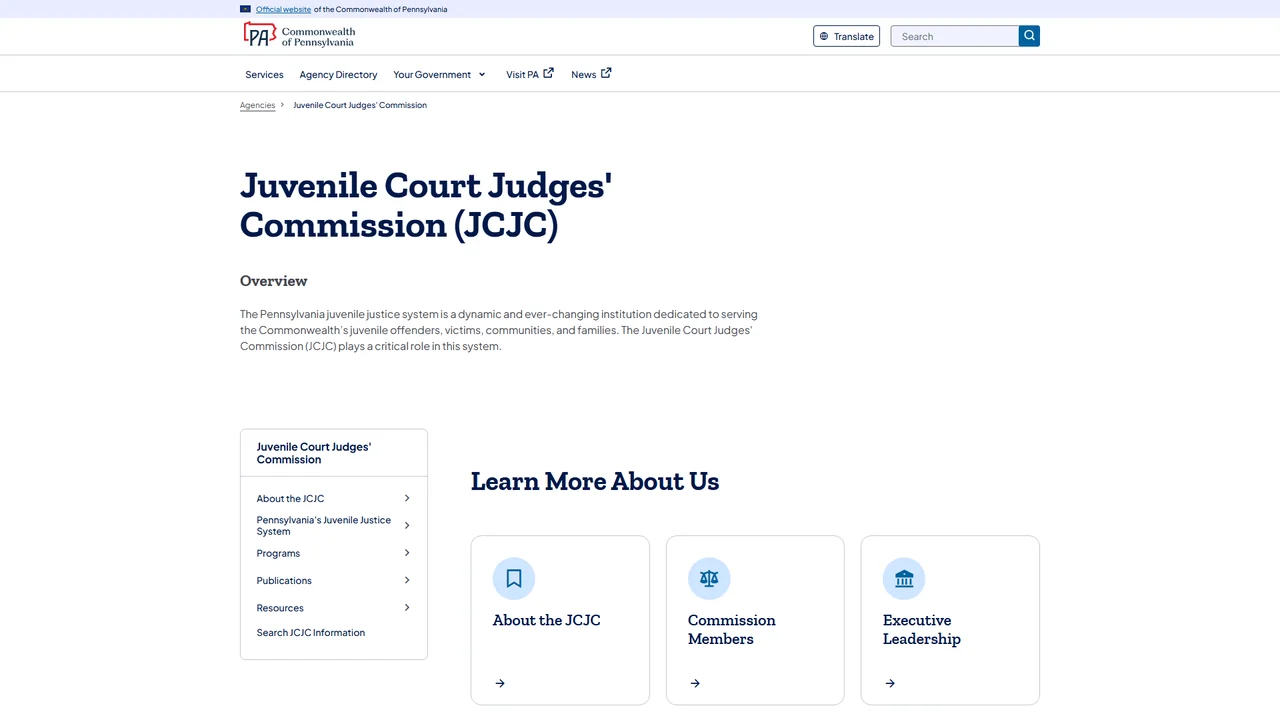Select the Publications sidebar item text
This screenshot has height=720, width=1280.
click(x=284, y=580)
